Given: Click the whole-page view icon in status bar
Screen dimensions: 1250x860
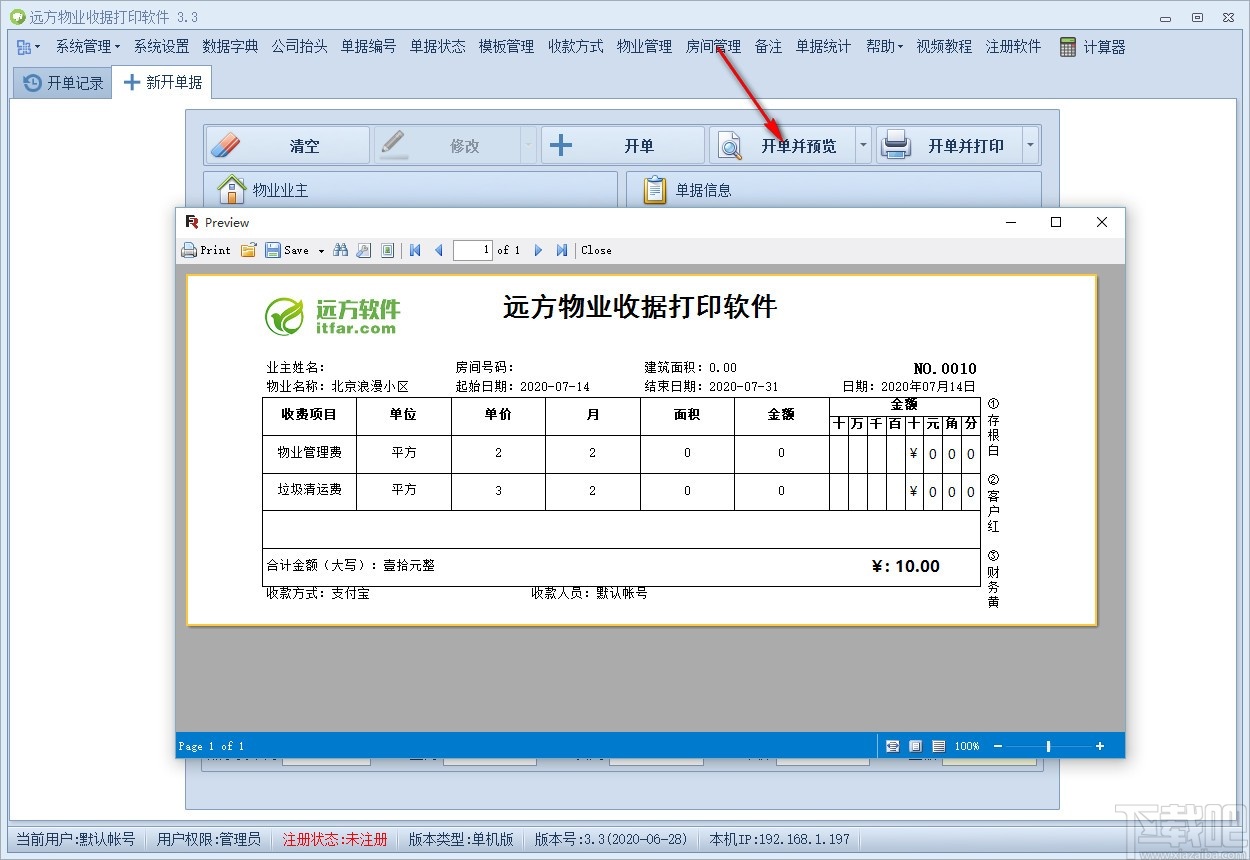Looking at the screenshot, I should [x=915, y=746].
